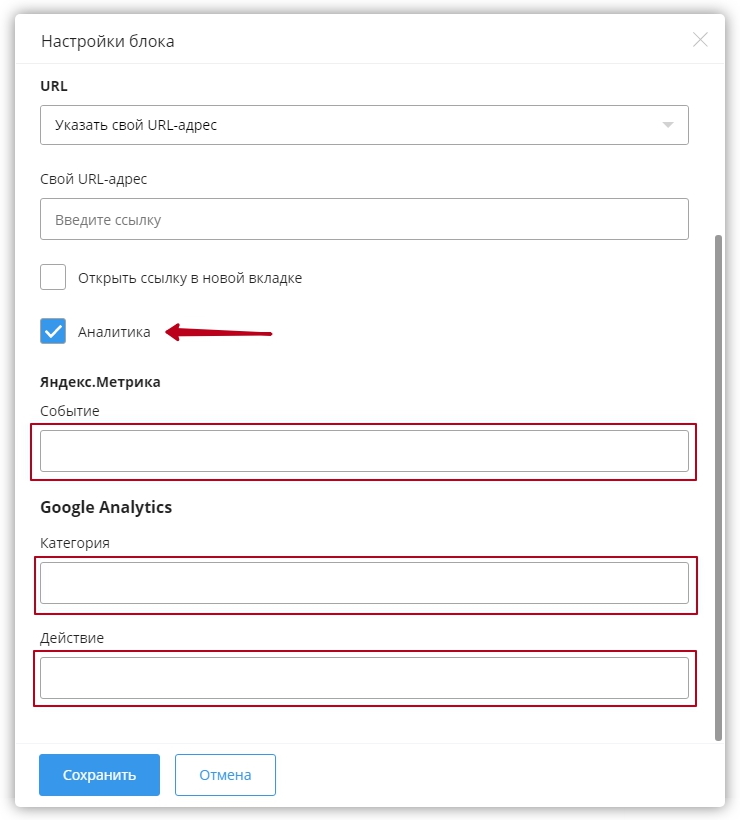
Task: Click the bold URL label
Action: tap(54, 86)
